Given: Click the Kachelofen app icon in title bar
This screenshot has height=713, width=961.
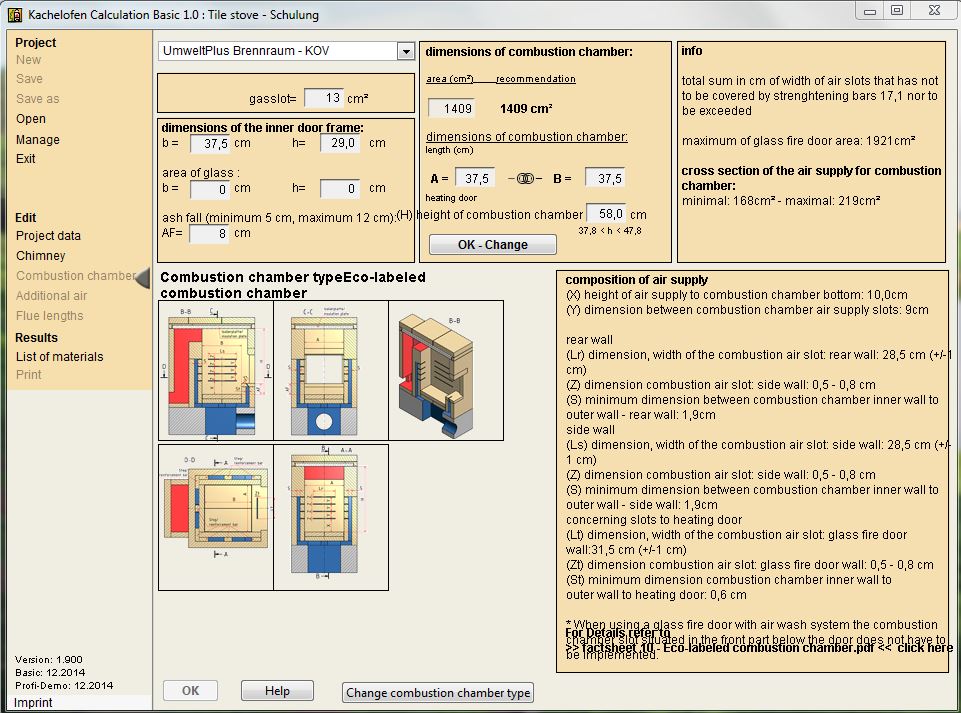Looking at the screenshot, I should point(13,14).
